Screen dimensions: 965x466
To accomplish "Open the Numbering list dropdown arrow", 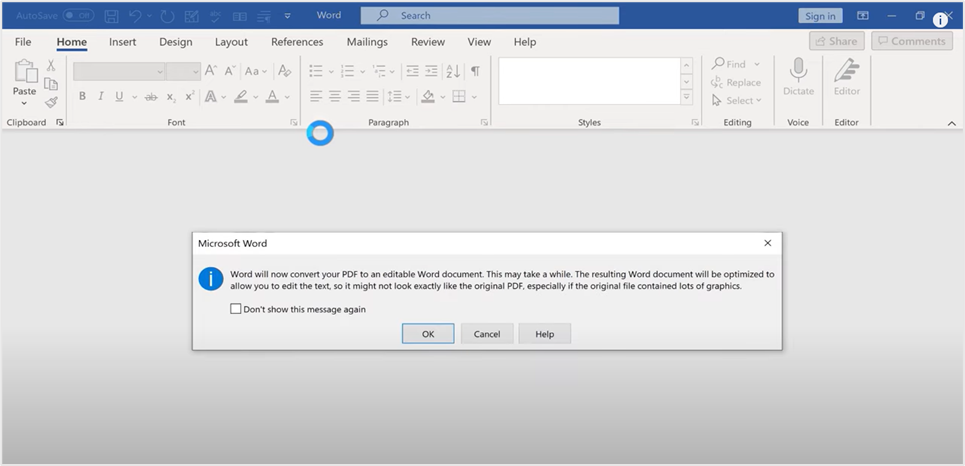I will (362, 71).
